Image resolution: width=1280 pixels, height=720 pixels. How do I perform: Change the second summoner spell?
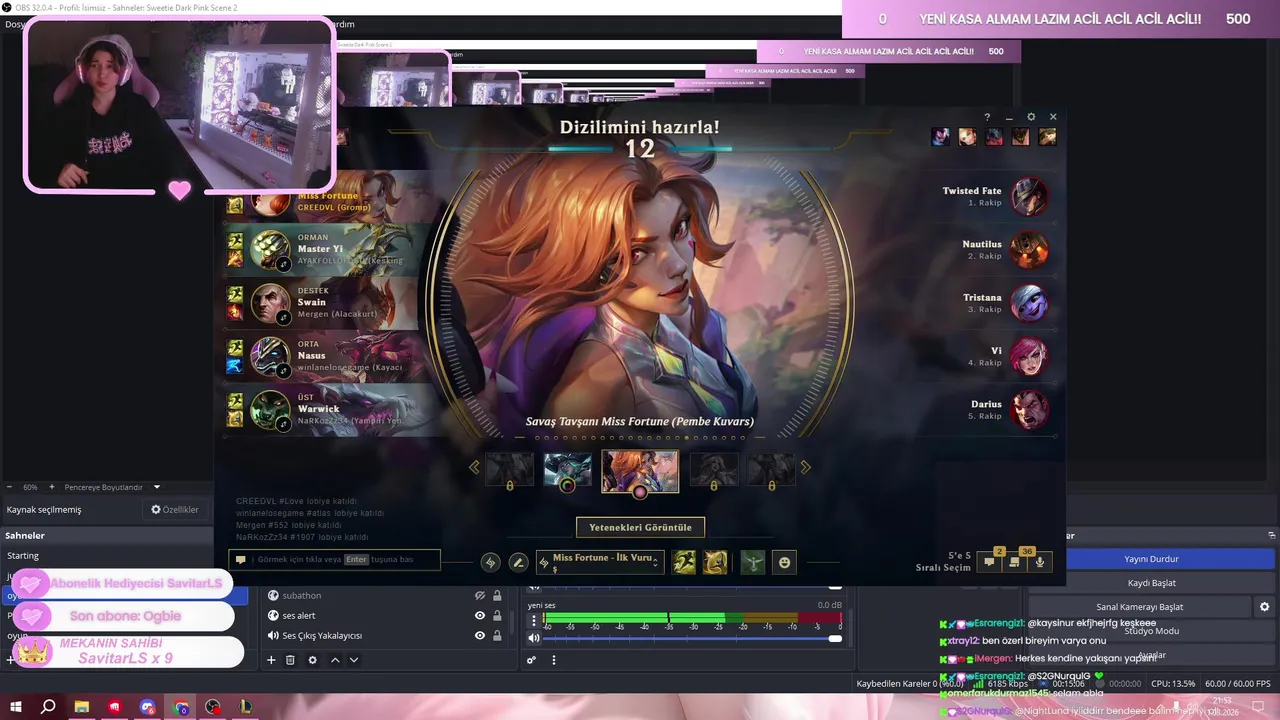715,563
